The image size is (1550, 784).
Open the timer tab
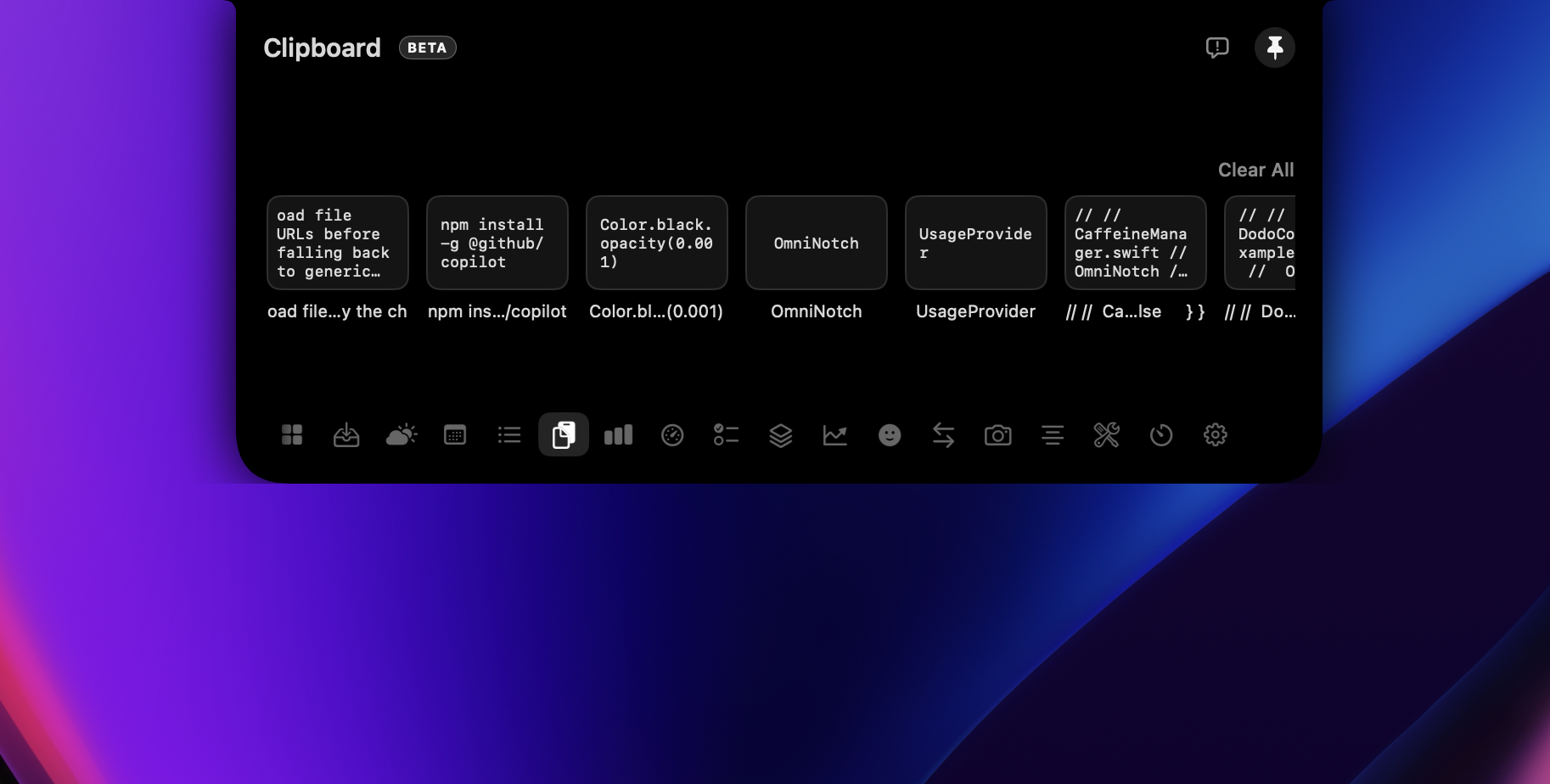point(1161,435)
